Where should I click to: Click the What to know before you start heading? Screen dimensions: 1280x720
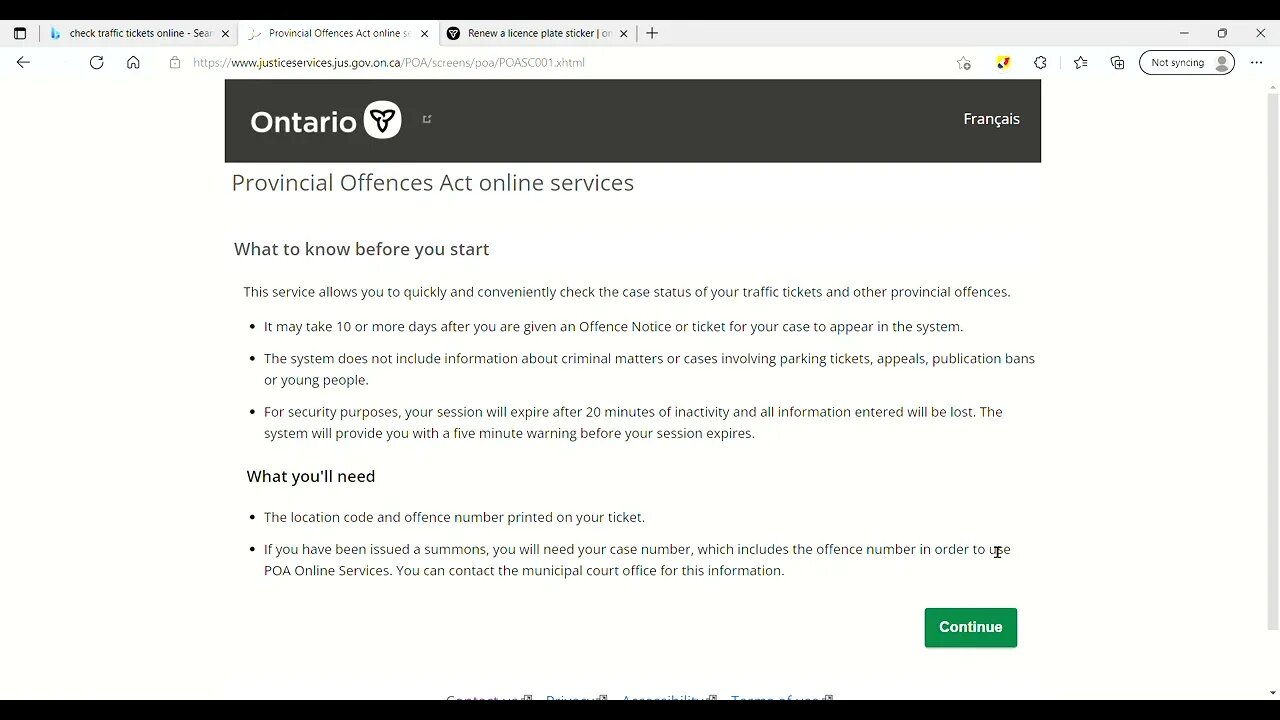pyautogui.click(x=361, y=249)
